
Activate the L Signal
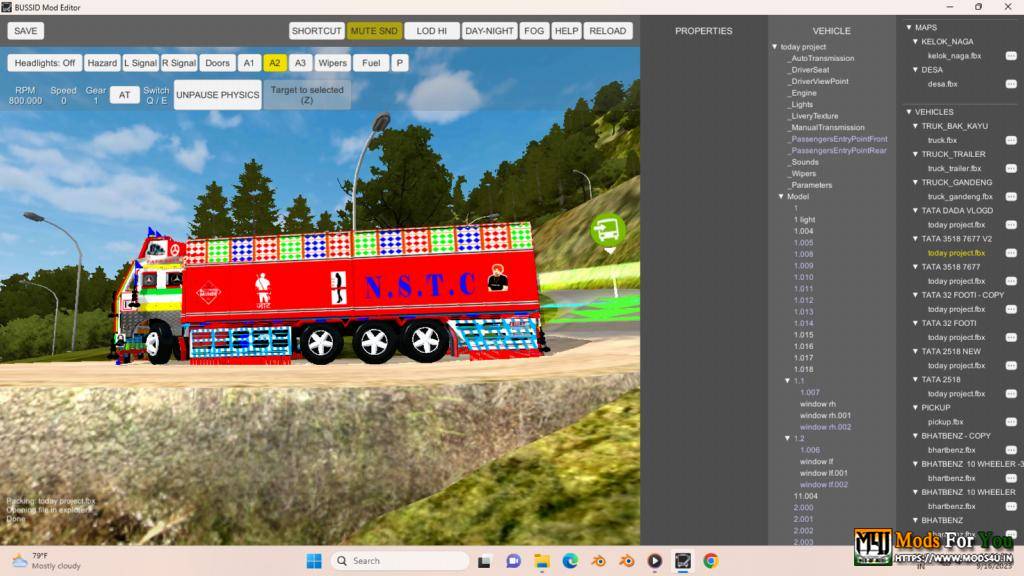coord(140,63)
